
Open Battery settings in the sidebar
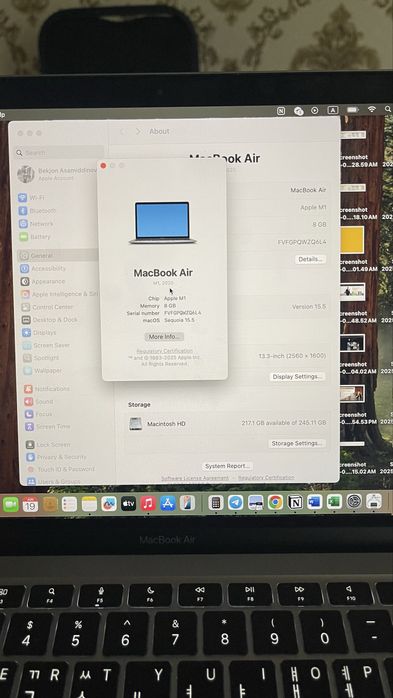(x=35, y=237)
